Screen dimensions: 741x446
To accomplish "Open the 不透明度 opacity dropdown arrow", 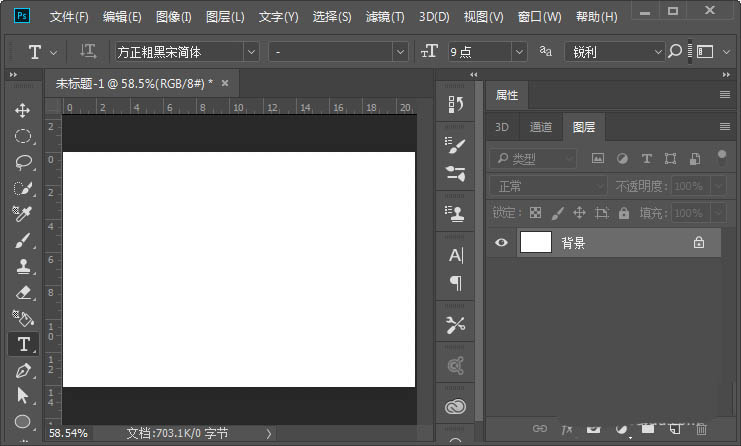I will (718, 186).
